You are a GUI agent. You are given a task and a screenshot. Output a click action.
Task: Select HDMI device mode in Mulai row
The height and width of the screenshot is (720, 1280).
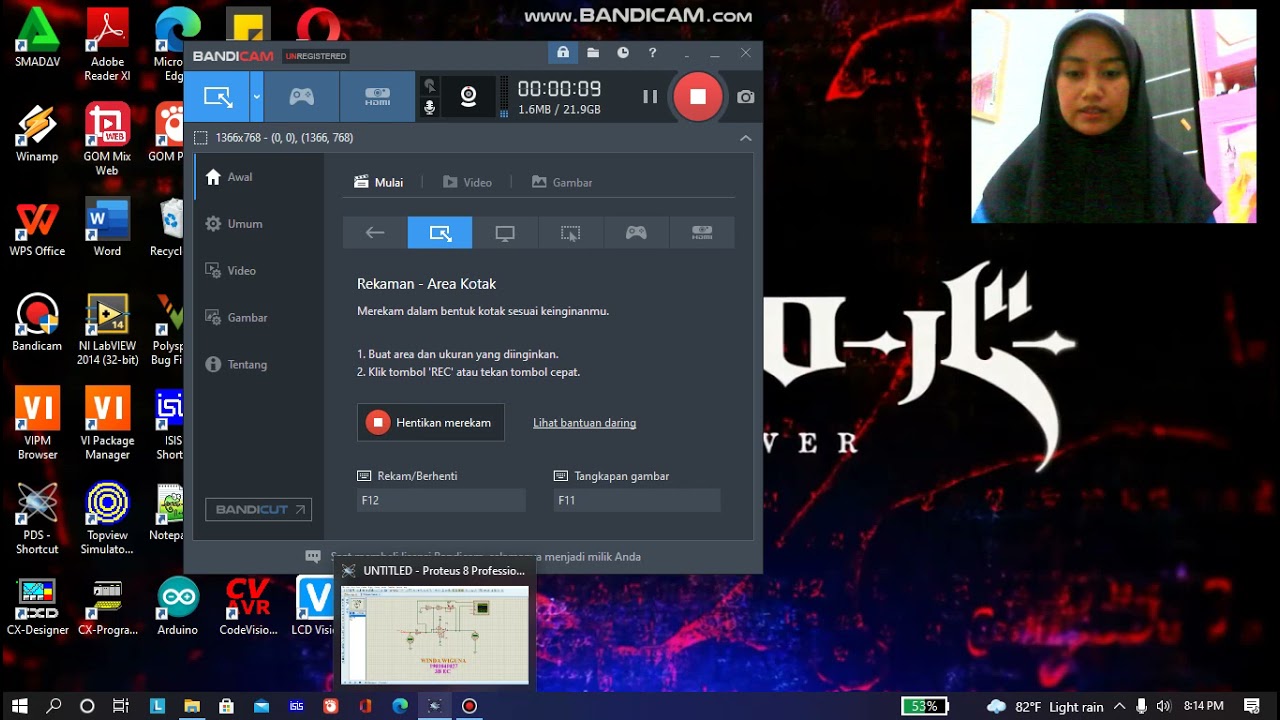(702, 233)
